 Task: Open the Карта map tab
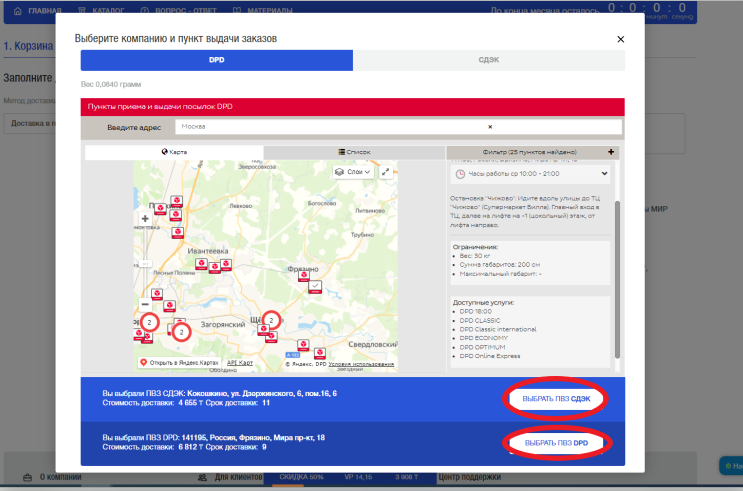174,152
